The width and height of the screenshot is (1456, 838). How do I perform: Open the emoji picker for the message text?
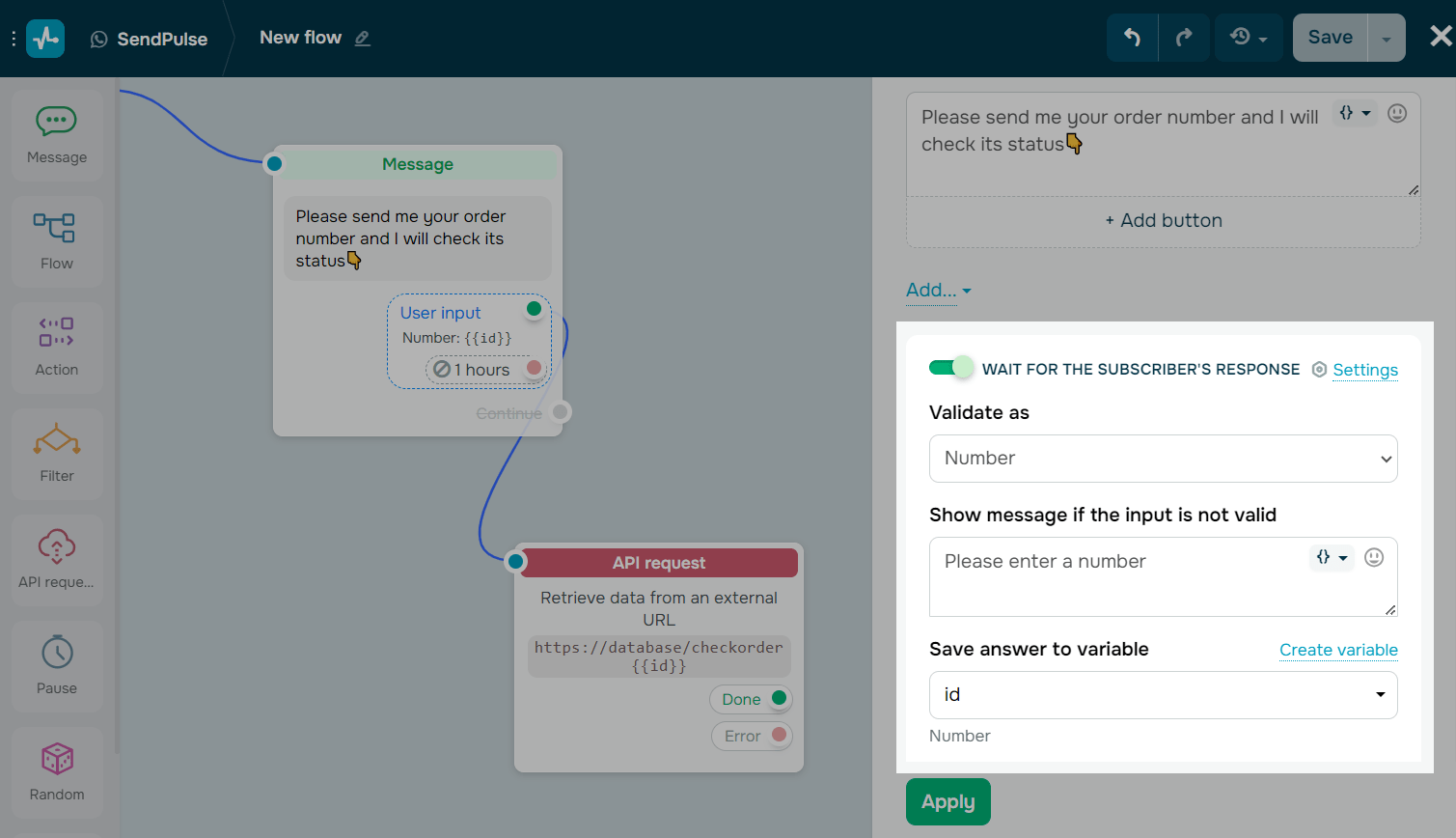1396,113
